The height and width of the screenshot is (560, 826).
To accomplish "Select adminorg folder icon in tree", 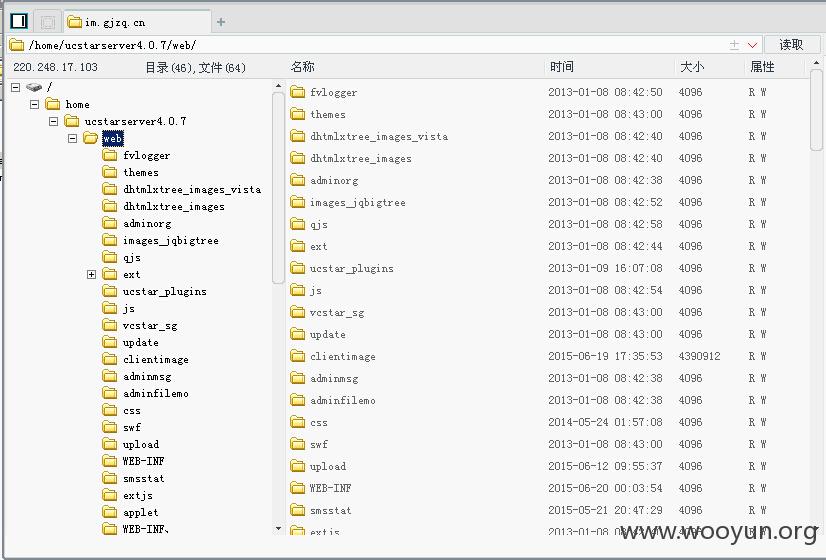I will click(x=110, y=223).
